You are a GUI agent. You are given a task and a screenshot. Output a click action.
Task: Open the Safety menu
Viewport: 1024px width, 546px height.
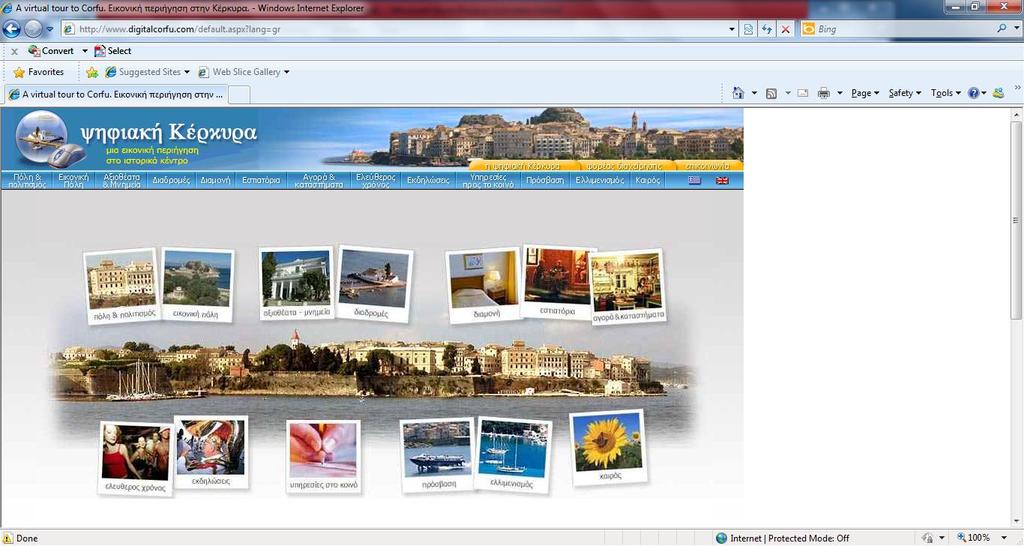pos(904,93)
